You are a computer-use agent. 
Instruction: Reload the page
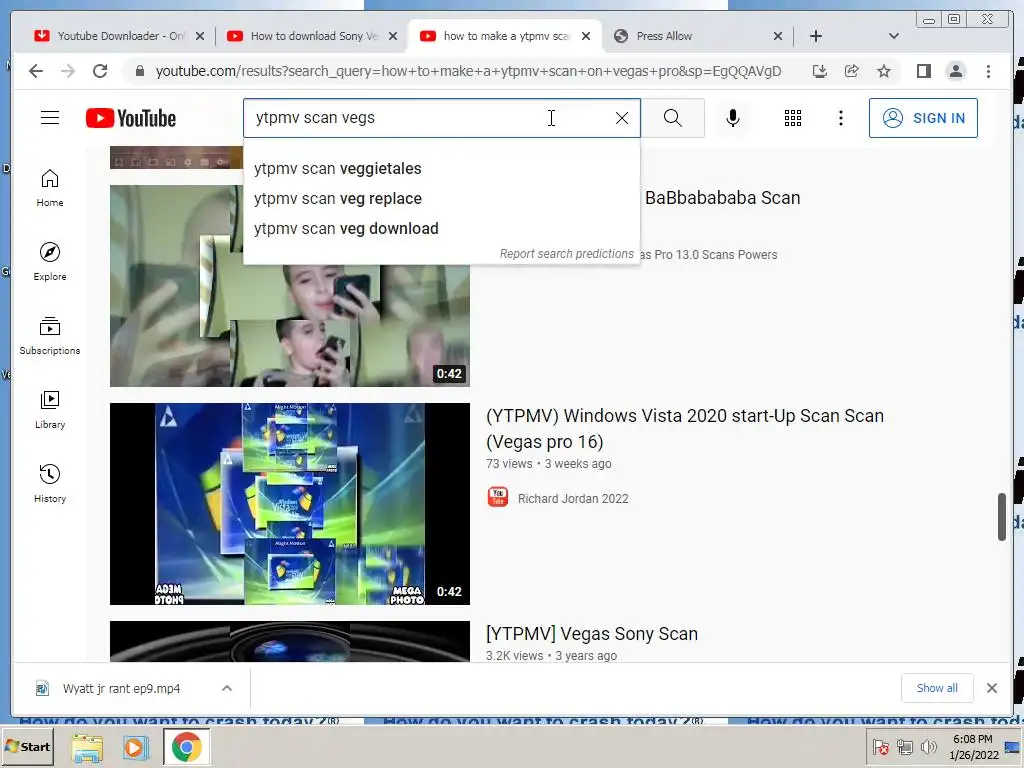[100, 71]
